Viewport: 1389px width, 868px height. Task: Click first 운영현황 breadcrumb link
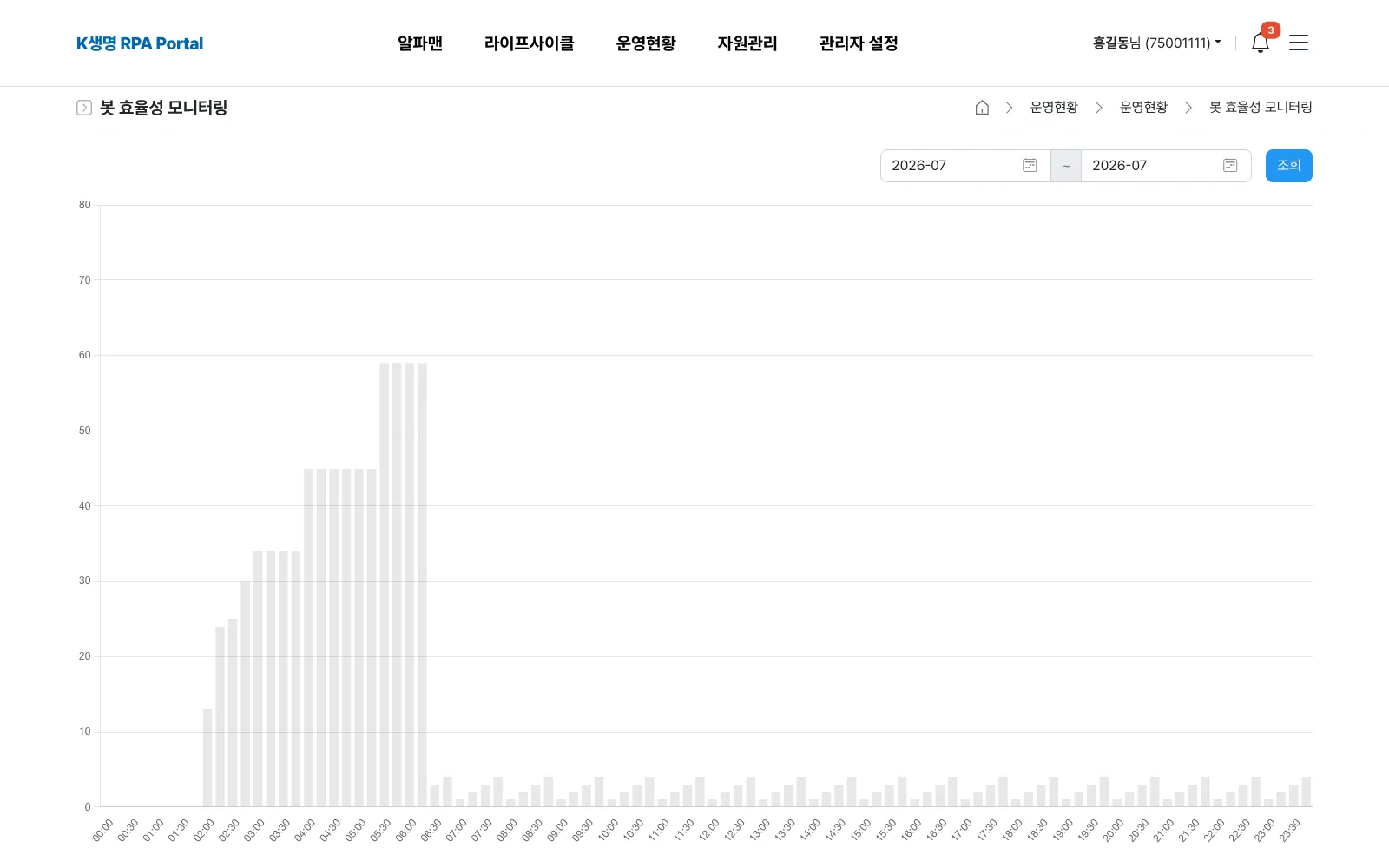[x=1054, y=108]
